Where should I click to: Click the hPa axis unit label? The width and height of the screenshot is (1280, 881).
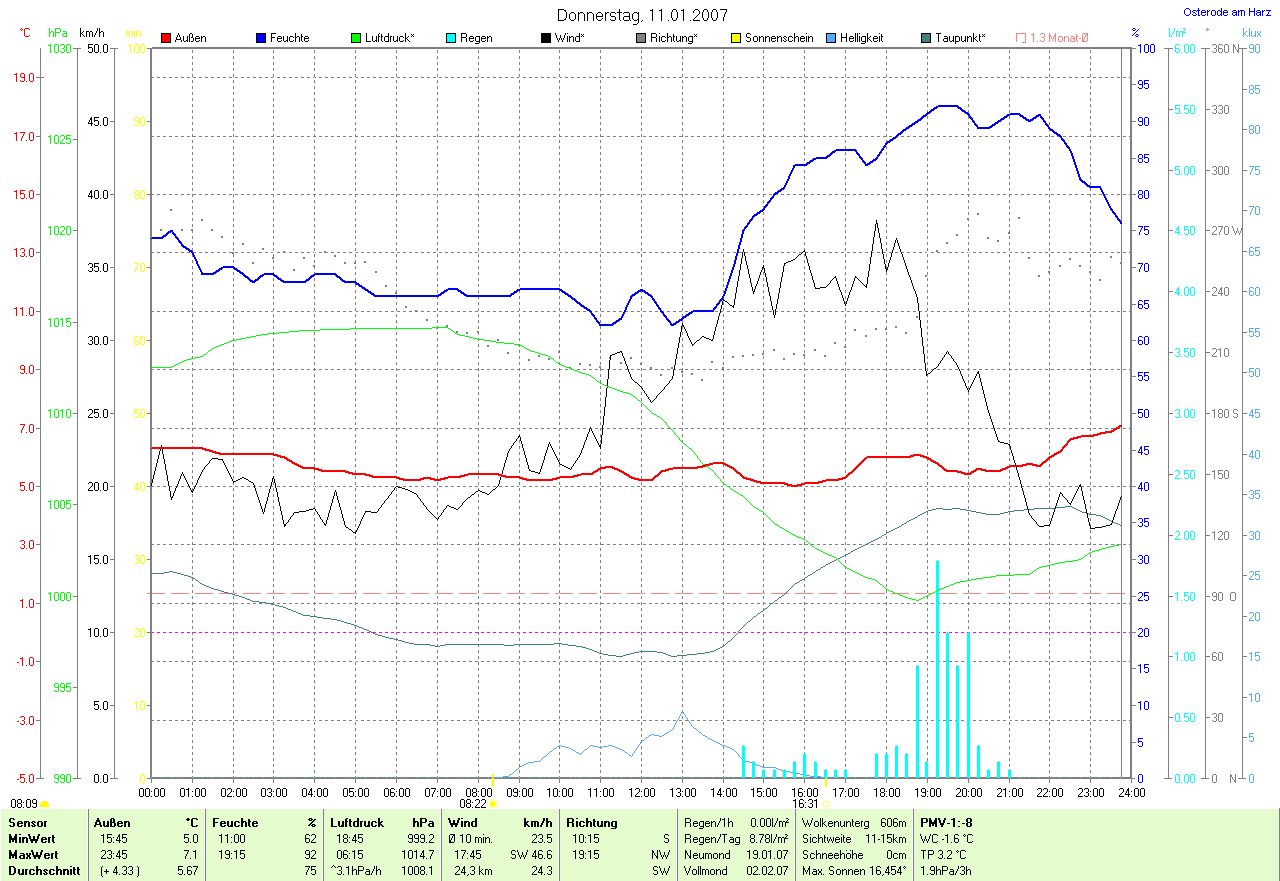[59, 33]
